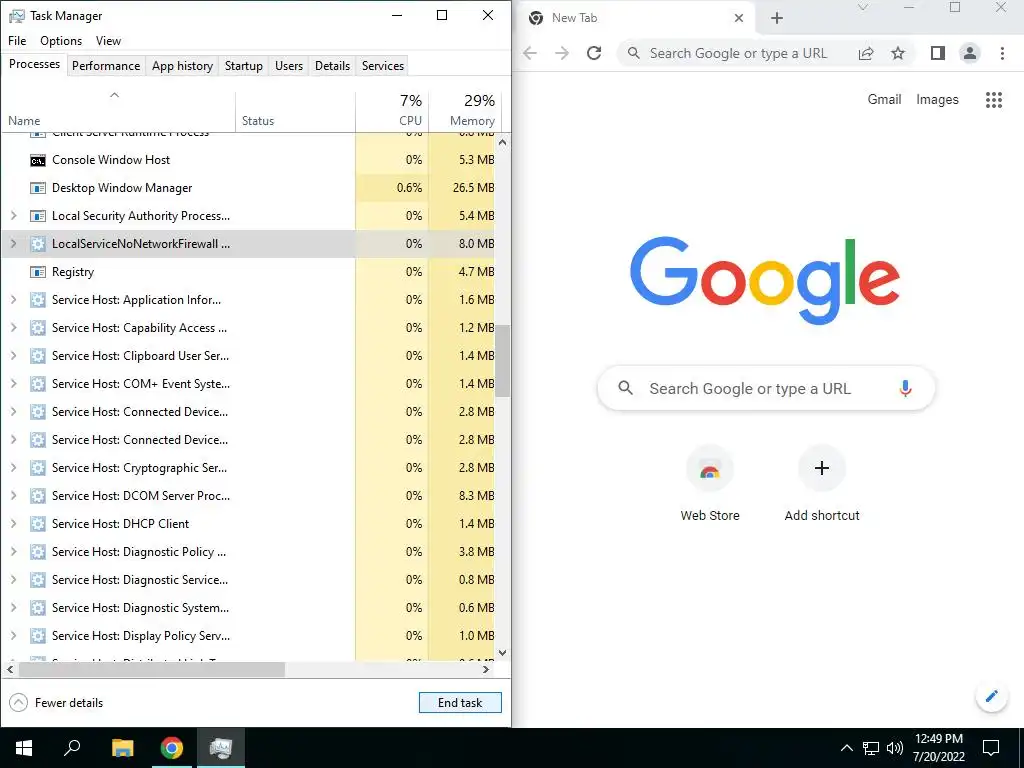This screenshot has height=768, width=1024.
Task: Select the Service Host: Diagnostic Policy row
Action: pos(248,552)
